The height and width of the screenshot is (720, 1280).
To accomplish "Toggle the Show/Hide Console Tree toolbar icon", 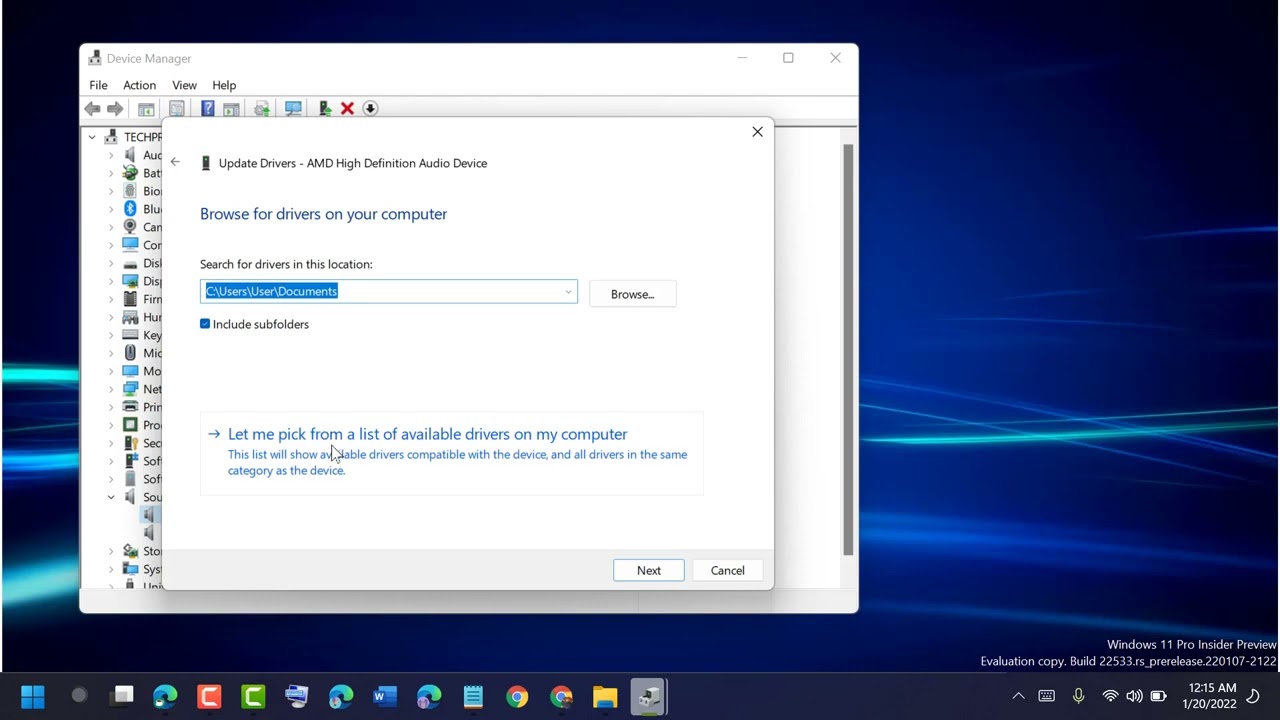I will tap(146, 108).
